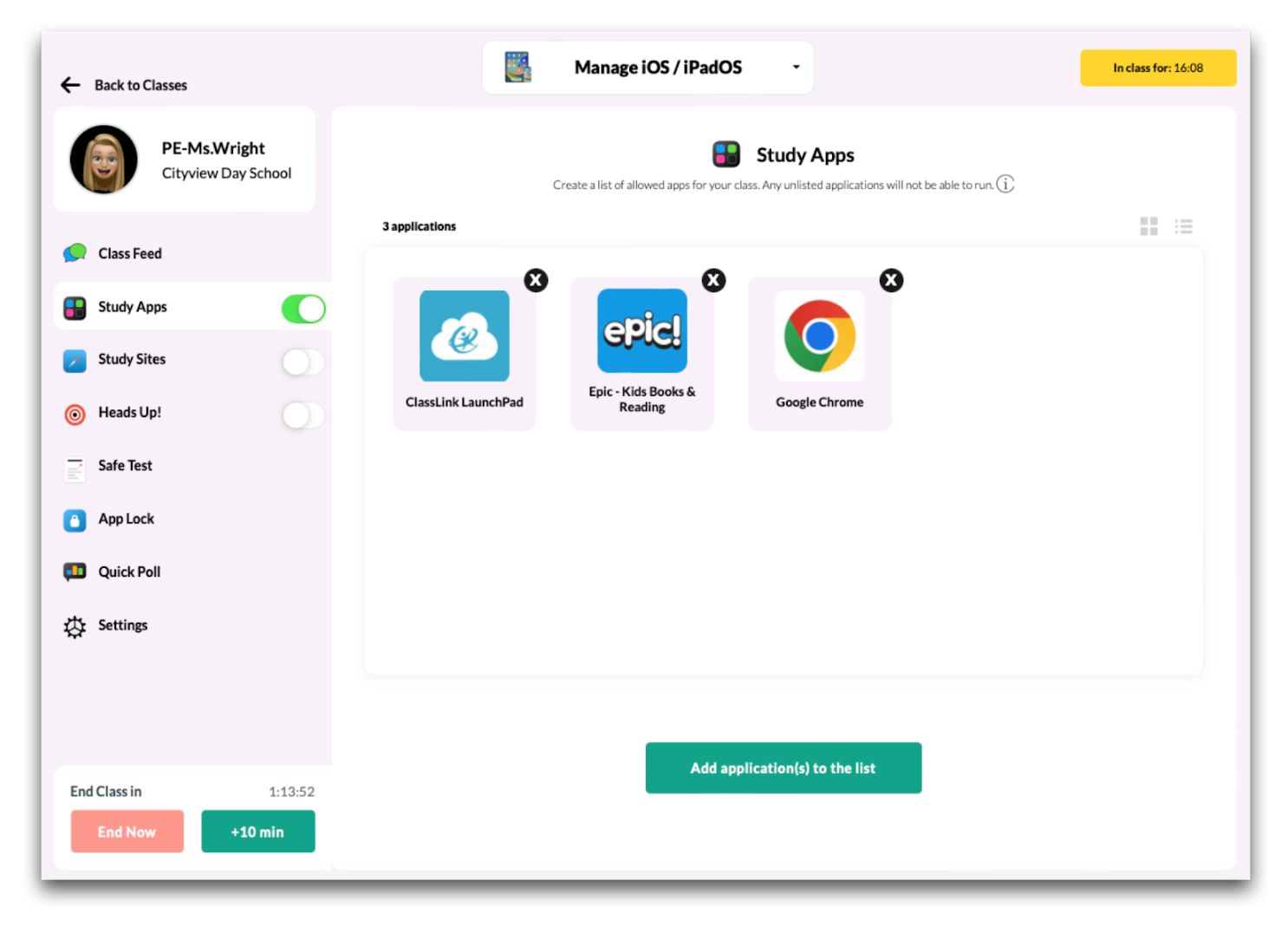Click the ClassLink LaunchPad app icon
This screenshot has width=1288, height=940.
[464, 336]
